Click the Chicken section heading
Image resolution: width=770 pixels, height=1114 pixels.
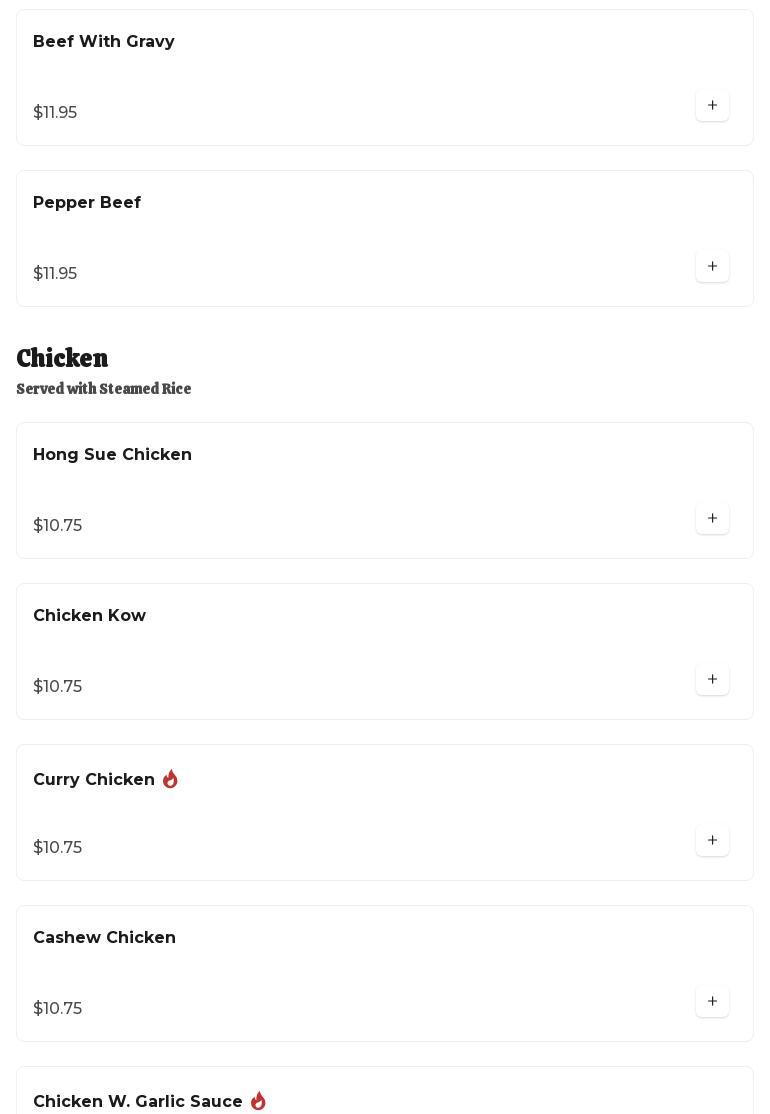(x=62, y=358)
